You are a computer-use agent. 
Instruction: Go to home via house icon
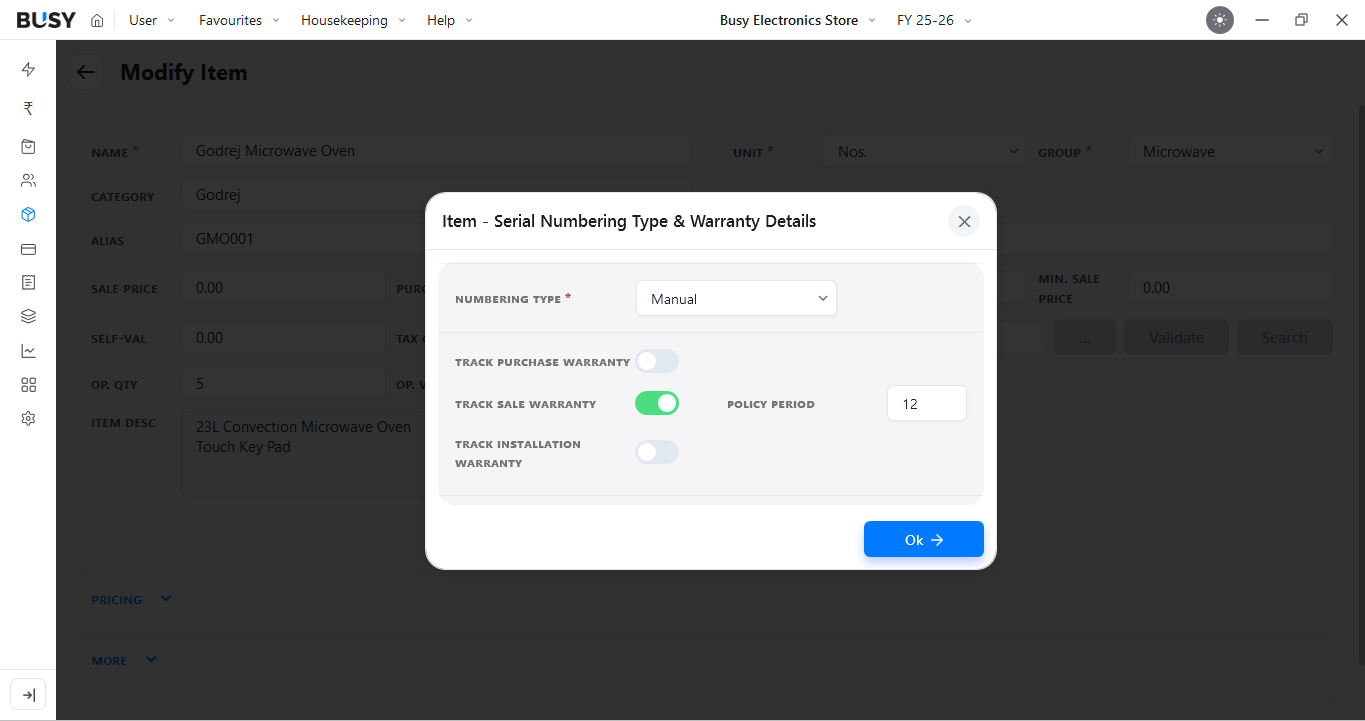(x=97, y=20)
